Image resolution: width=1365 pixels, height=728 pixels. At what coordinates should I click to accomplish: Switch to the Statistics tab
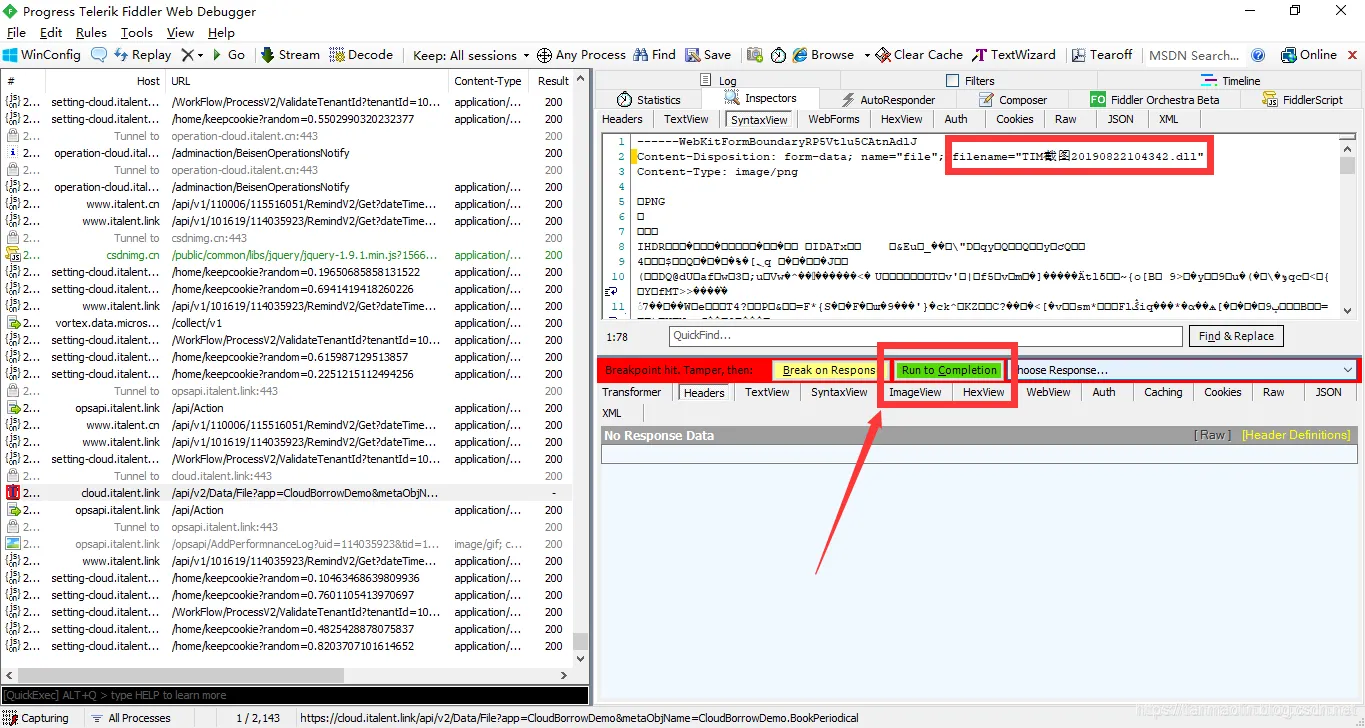[x=648, y=100]
